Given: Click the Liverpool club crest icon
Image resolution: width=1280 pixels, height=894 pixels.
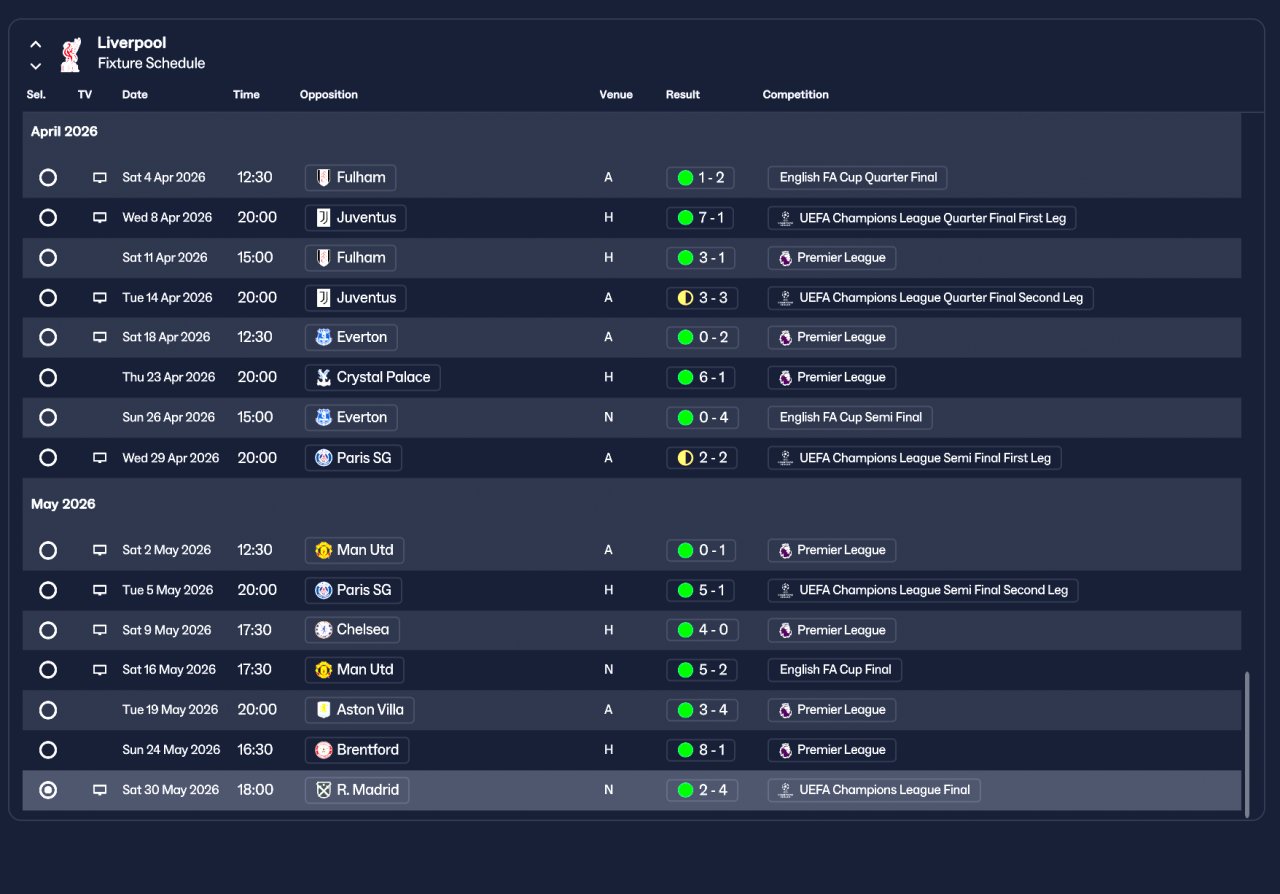Looking at the screenshot, I should (70, 54).
